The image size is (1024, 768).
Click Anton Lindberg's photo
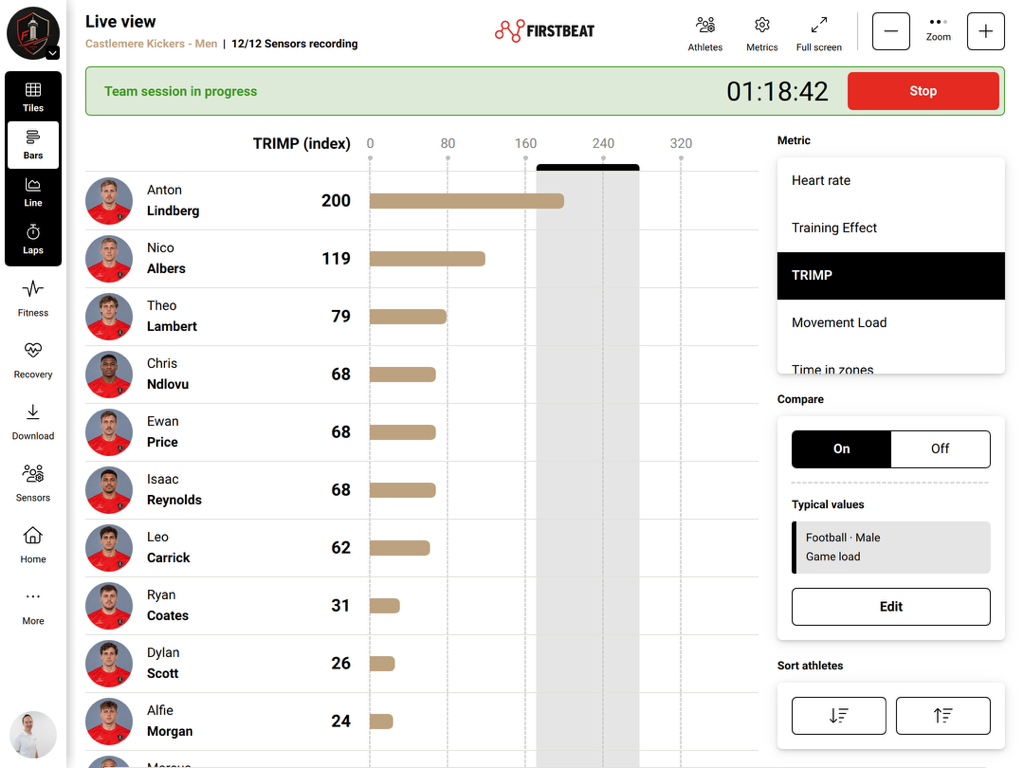click(109, 201)
